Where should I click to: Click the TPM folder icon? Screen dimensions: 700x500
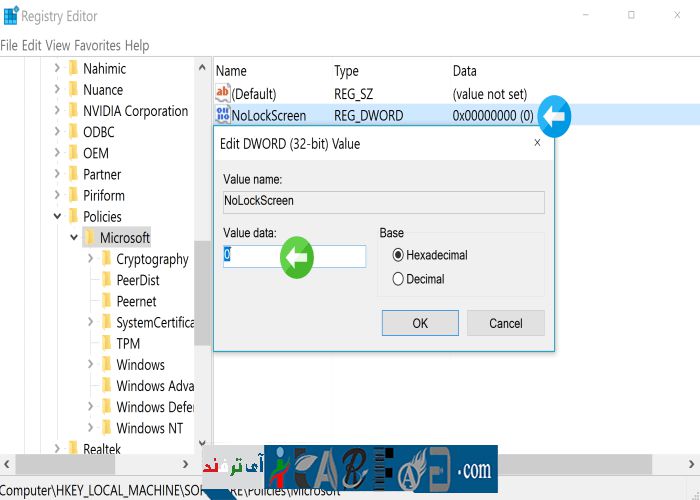pyautogui.click(x=106, y=343)
